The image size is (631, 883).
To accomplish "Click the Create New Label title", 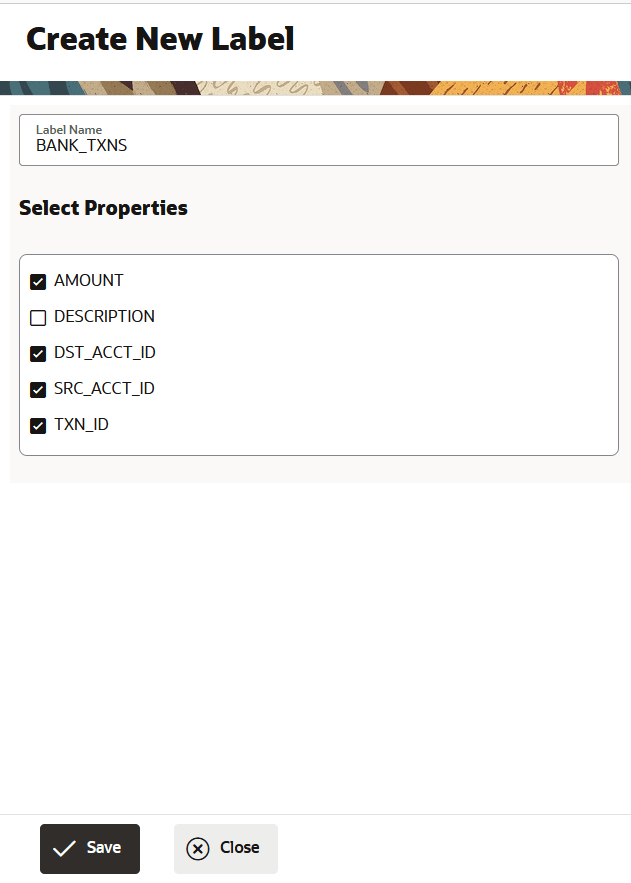I will tap(160, 38).
